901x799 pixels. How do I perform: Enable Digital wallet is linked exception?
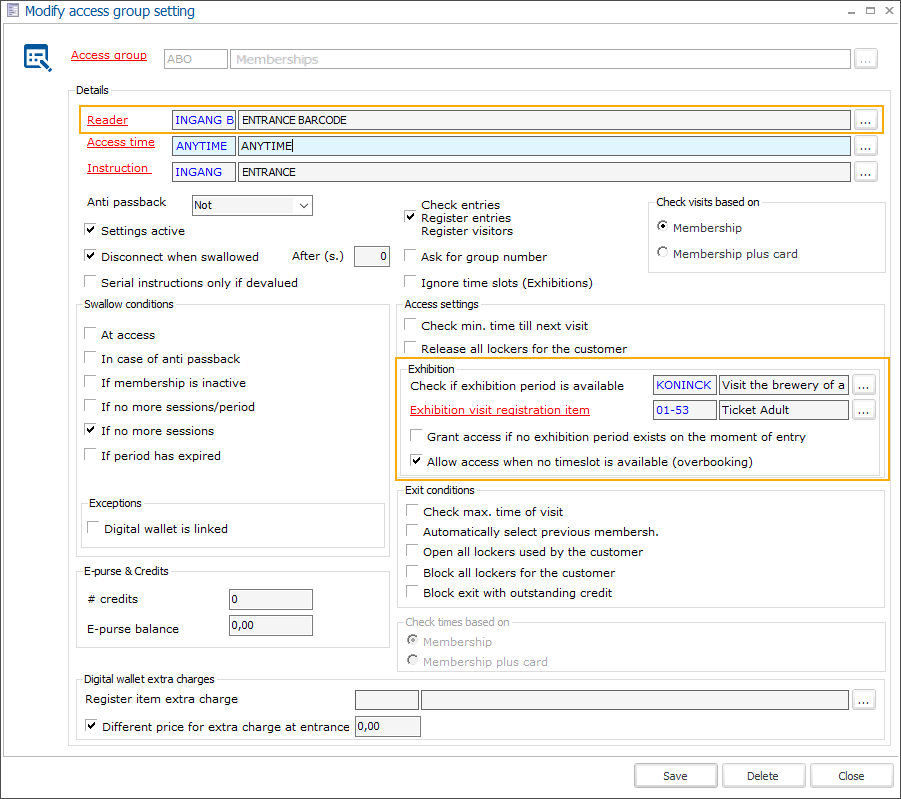[93, 528]
